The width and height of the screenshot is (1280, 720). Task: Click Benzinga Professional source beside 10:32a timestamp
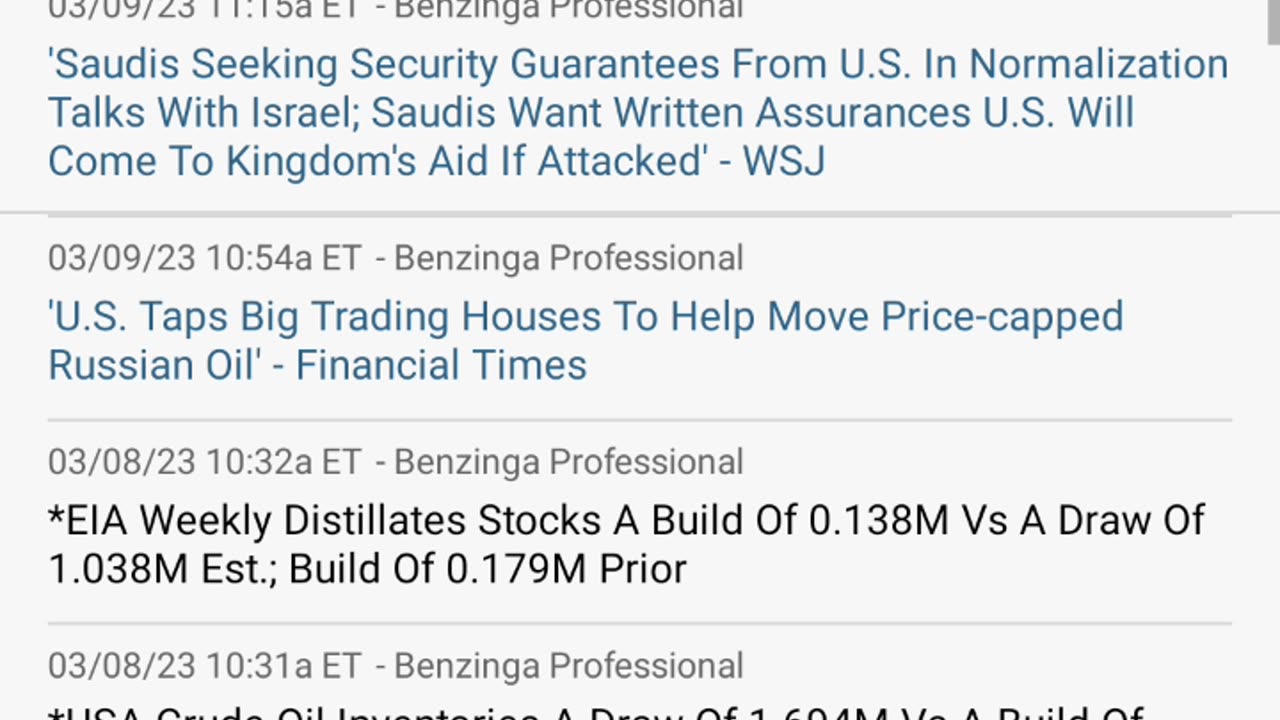[568, 462]
